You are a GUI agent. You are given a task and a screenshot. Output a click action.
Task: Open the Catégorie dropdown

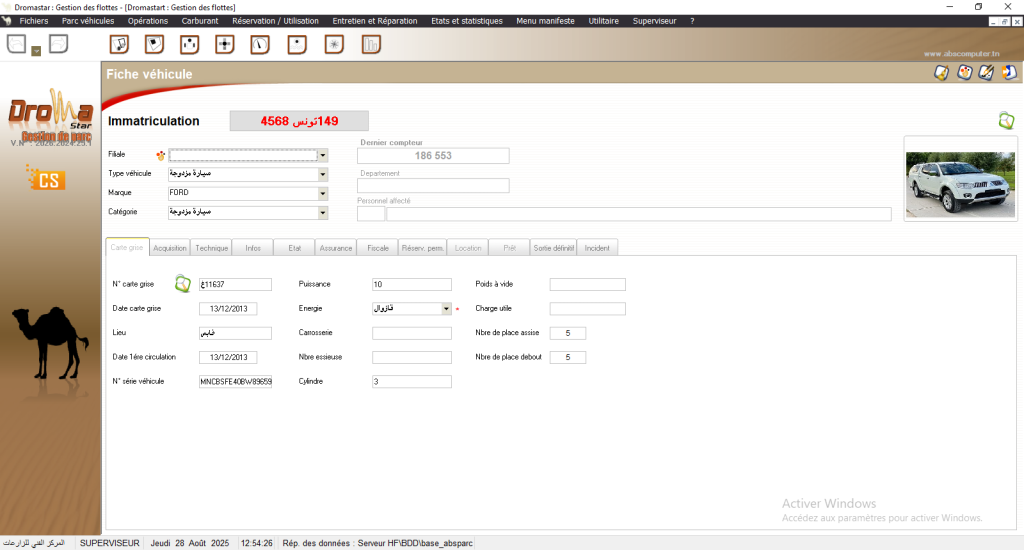coord(323,212)
